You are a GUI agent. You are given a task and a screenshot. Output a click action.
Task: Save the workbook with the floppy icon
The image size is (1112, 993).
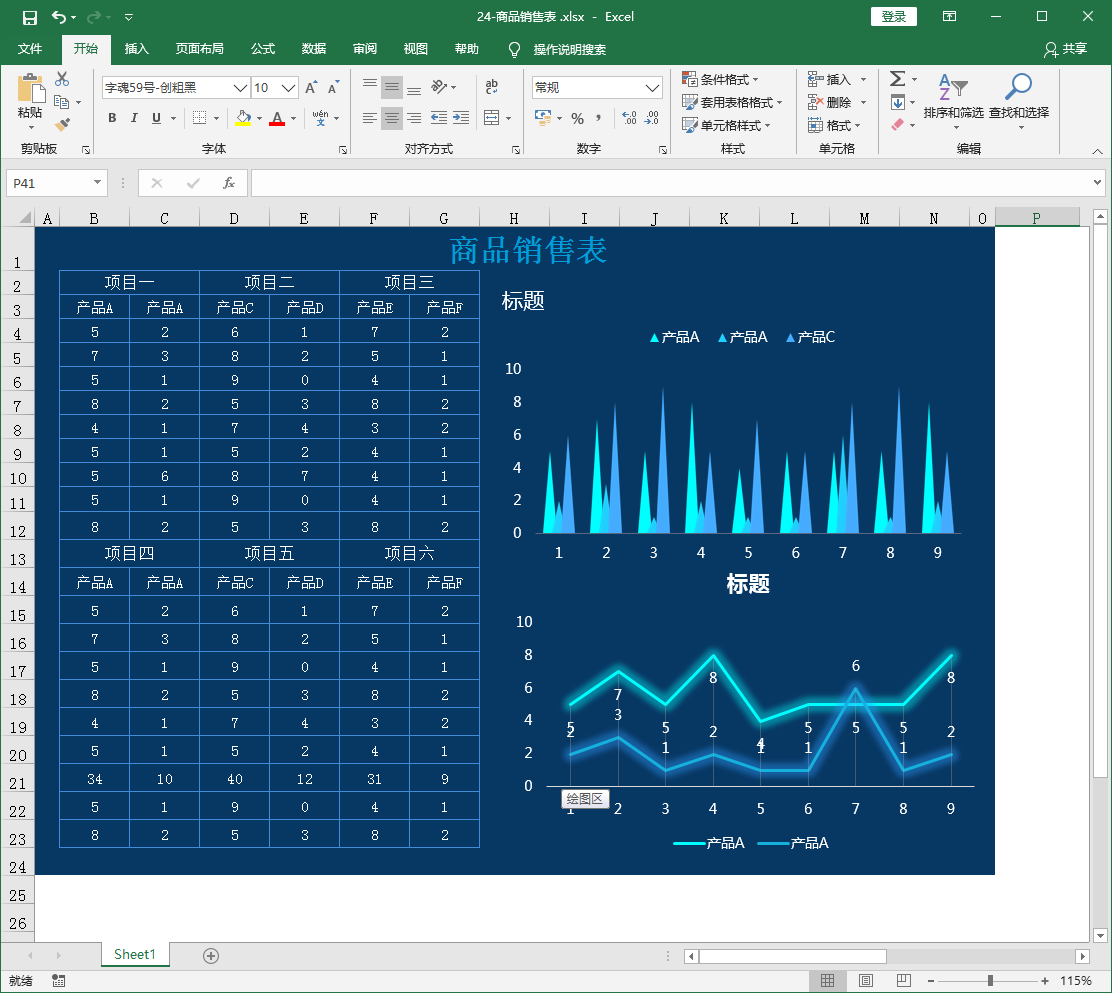(x=30, y=17)
